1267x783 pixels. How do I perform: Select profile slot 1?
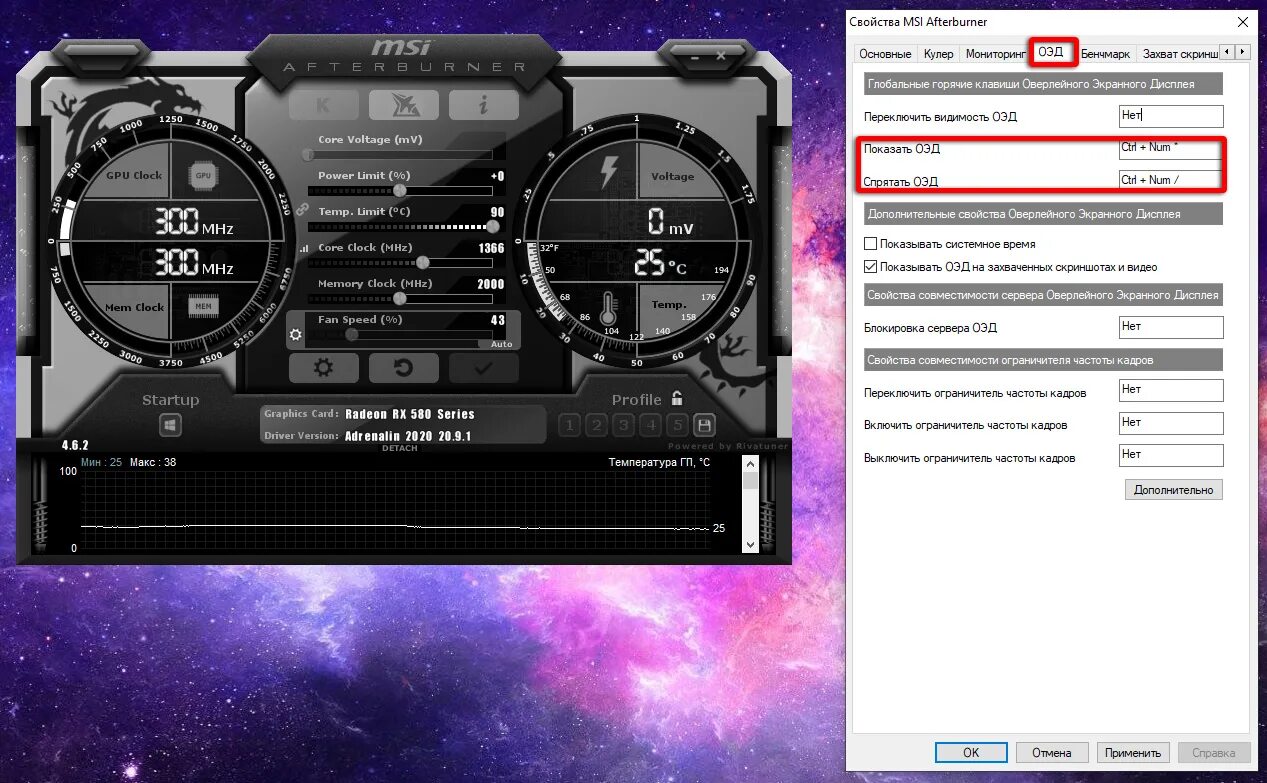(x=570, y=425)
